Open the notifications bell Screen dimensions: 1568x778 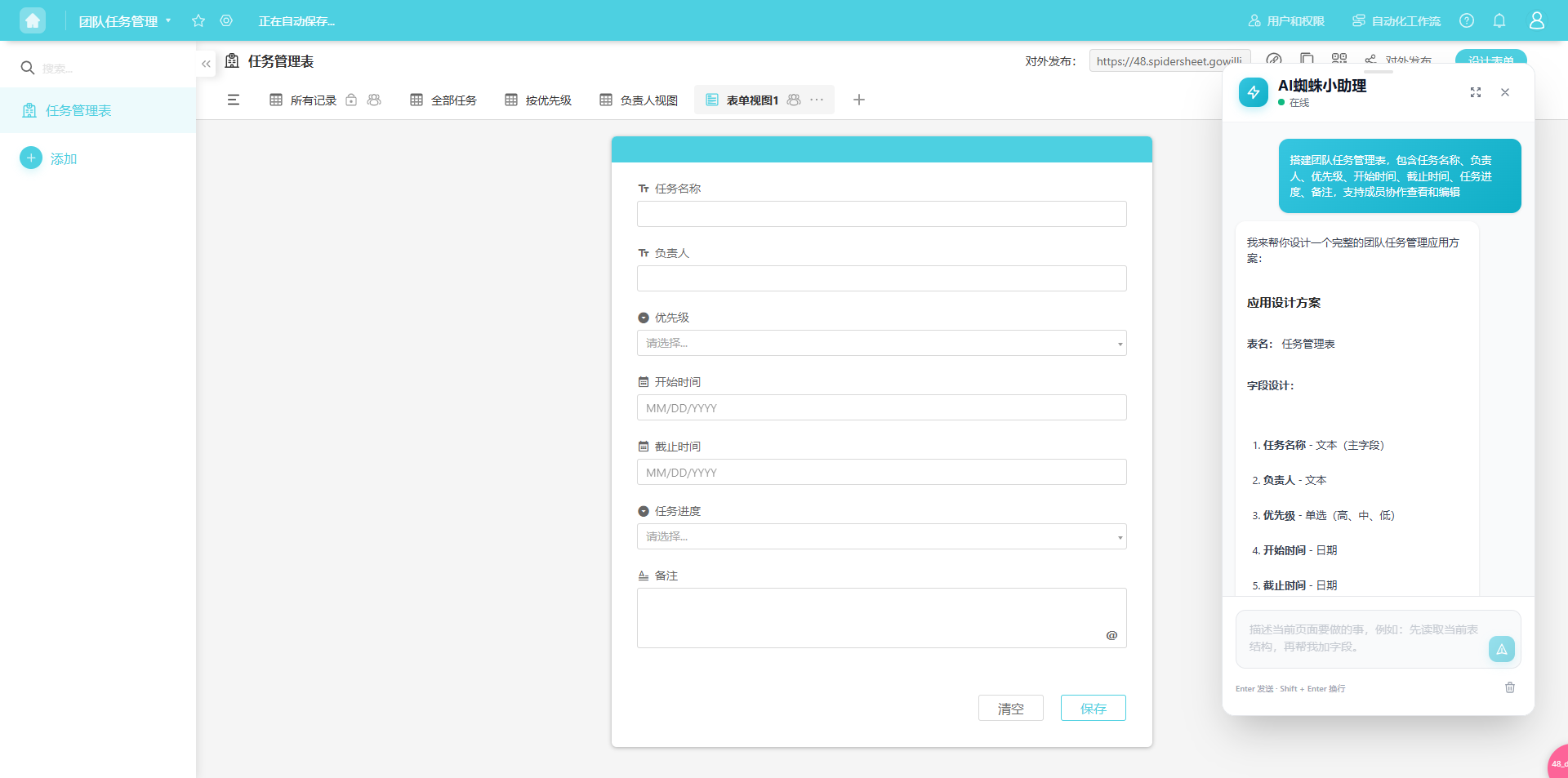[x=1499, y=20]
